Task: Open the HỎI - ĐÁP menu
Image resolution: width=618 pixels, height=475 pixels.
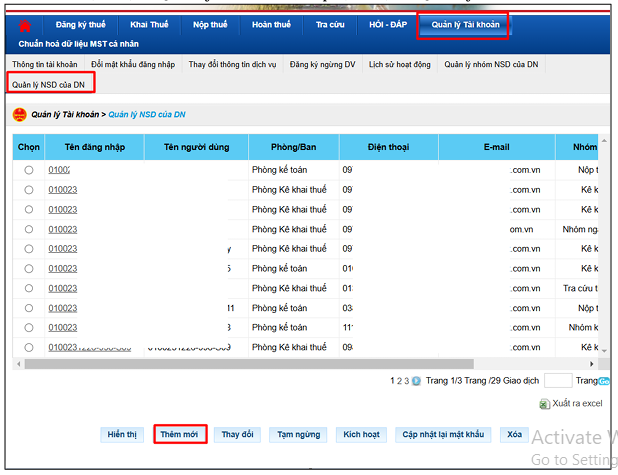Action: coord(388,24)
